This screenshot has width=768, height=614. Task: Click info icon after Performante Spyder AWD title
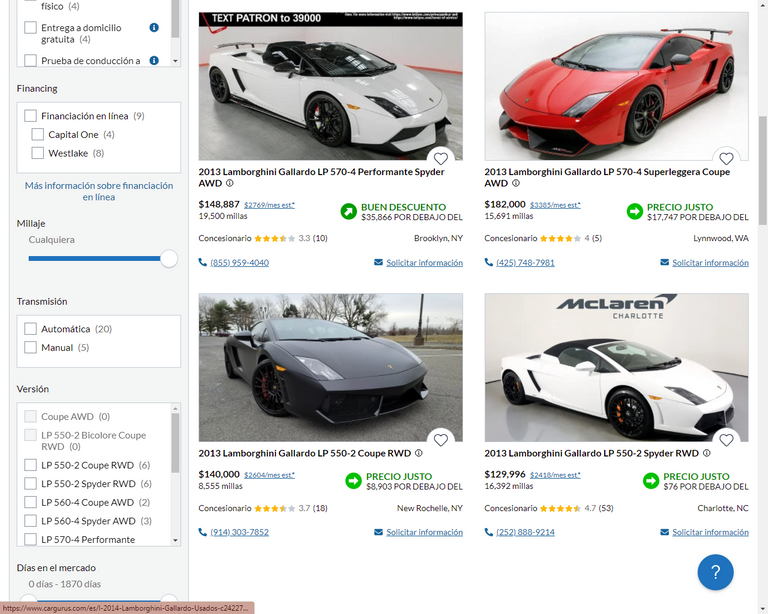coord(230,183)
